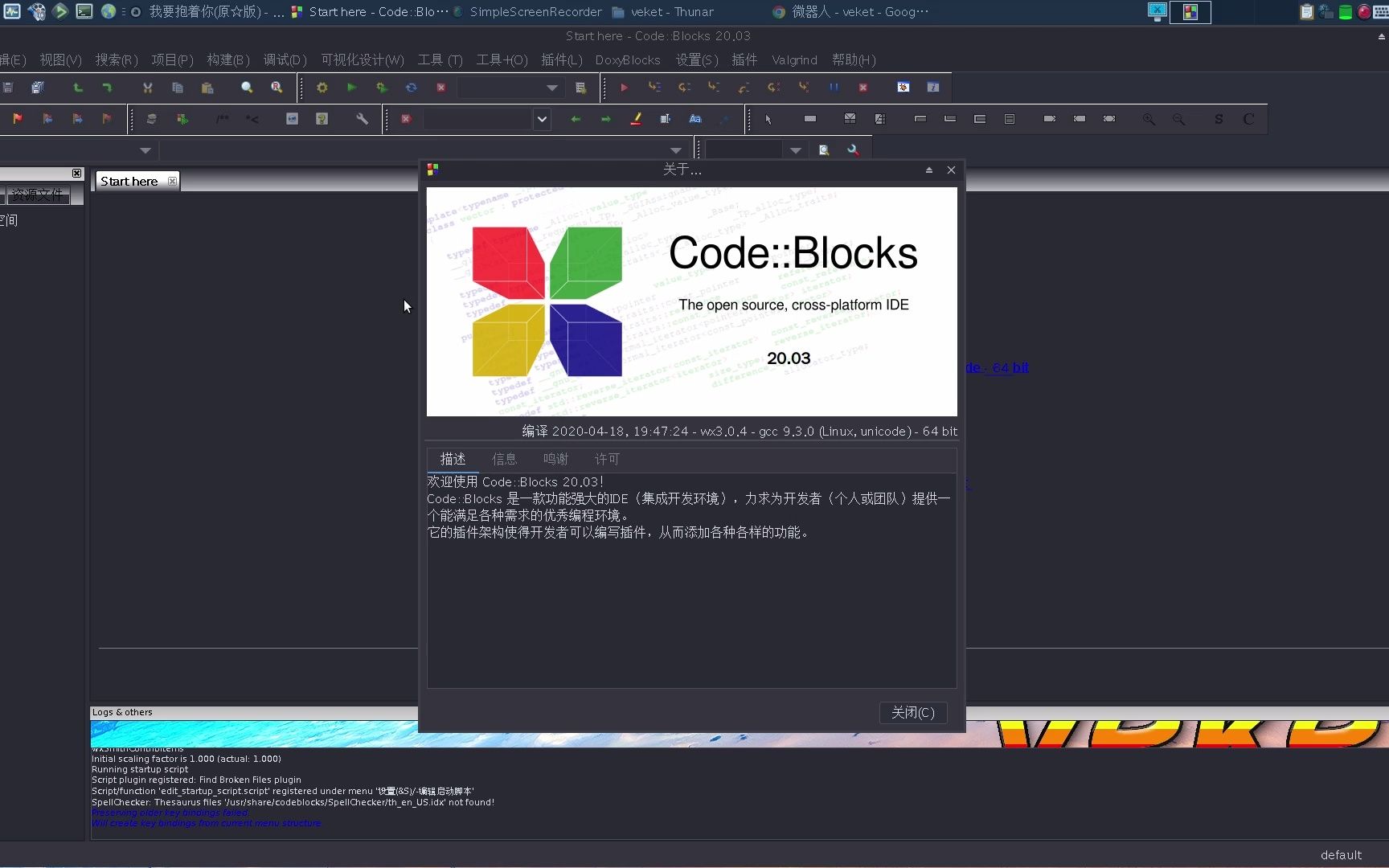
Task: Toggle the Match case Aa button
Action: 695,119
